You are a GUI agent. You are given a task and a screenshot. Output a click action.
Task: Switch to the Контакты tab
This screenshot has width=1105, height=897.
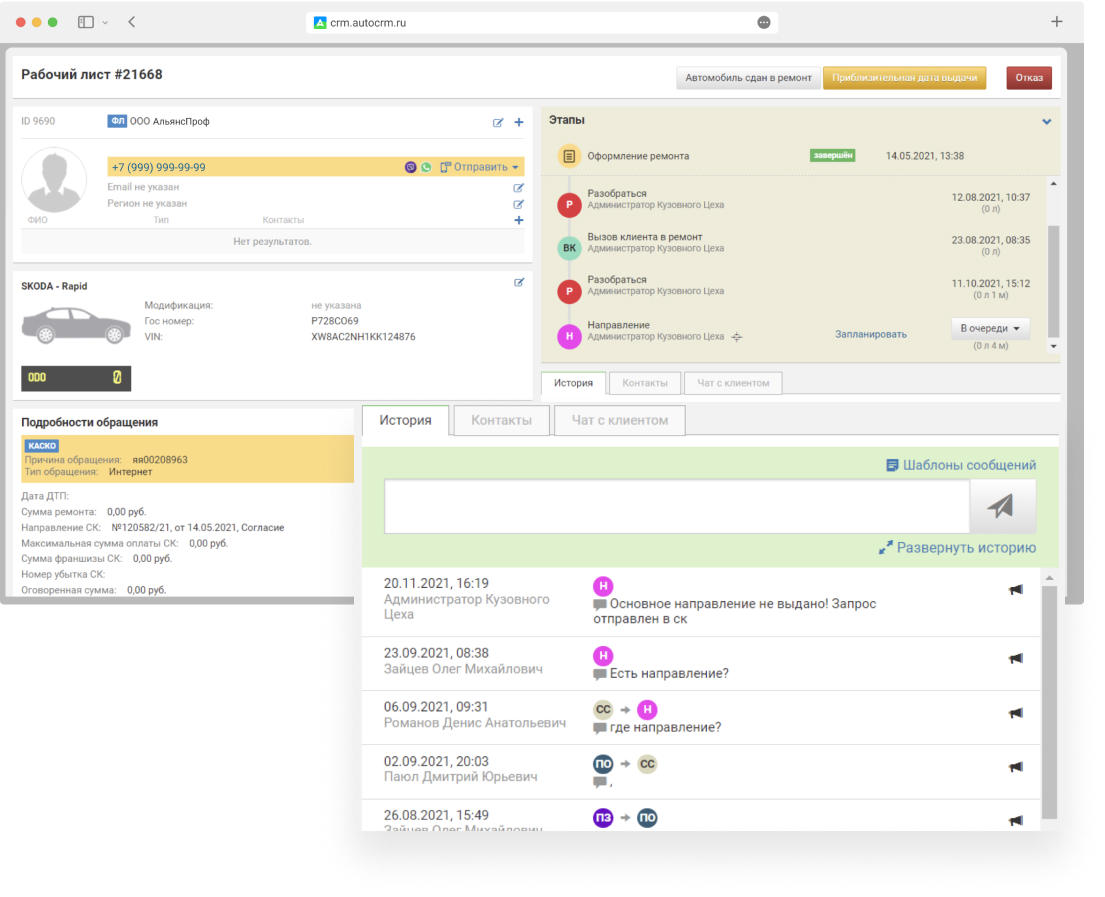click(x=501, y=420)
